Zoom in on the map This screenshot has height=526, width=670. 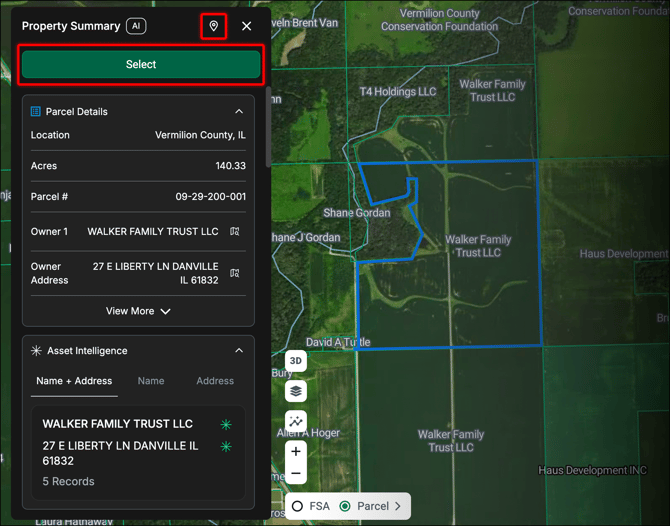pyautogui.click(x=296, y=452)
